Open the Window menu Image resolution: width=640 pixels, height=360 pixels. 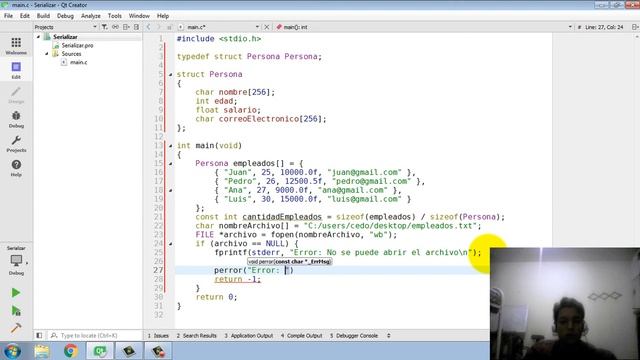click(139, 16)
